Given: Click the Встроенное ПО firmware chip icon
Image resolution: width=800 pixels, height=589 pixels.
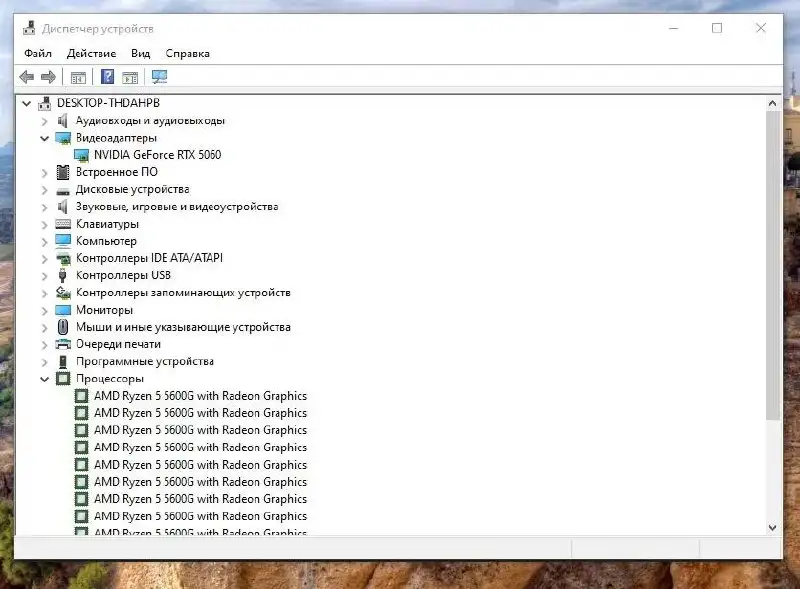Looking at the screenshot, I should click(x=63, y=172).
